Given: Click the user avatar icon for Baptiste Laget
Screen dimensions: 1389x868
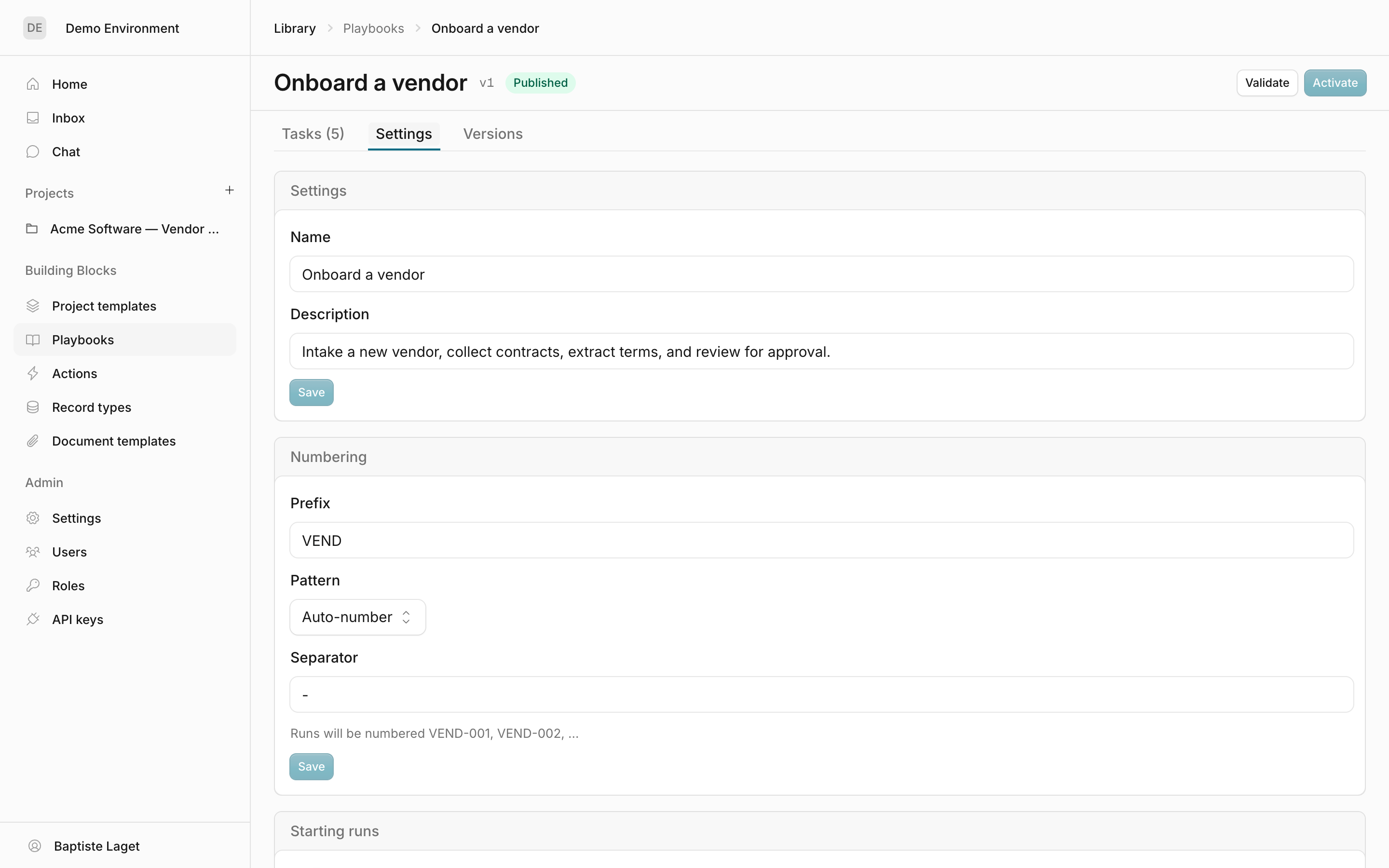Looking at the screenshot, I should 34,846.
